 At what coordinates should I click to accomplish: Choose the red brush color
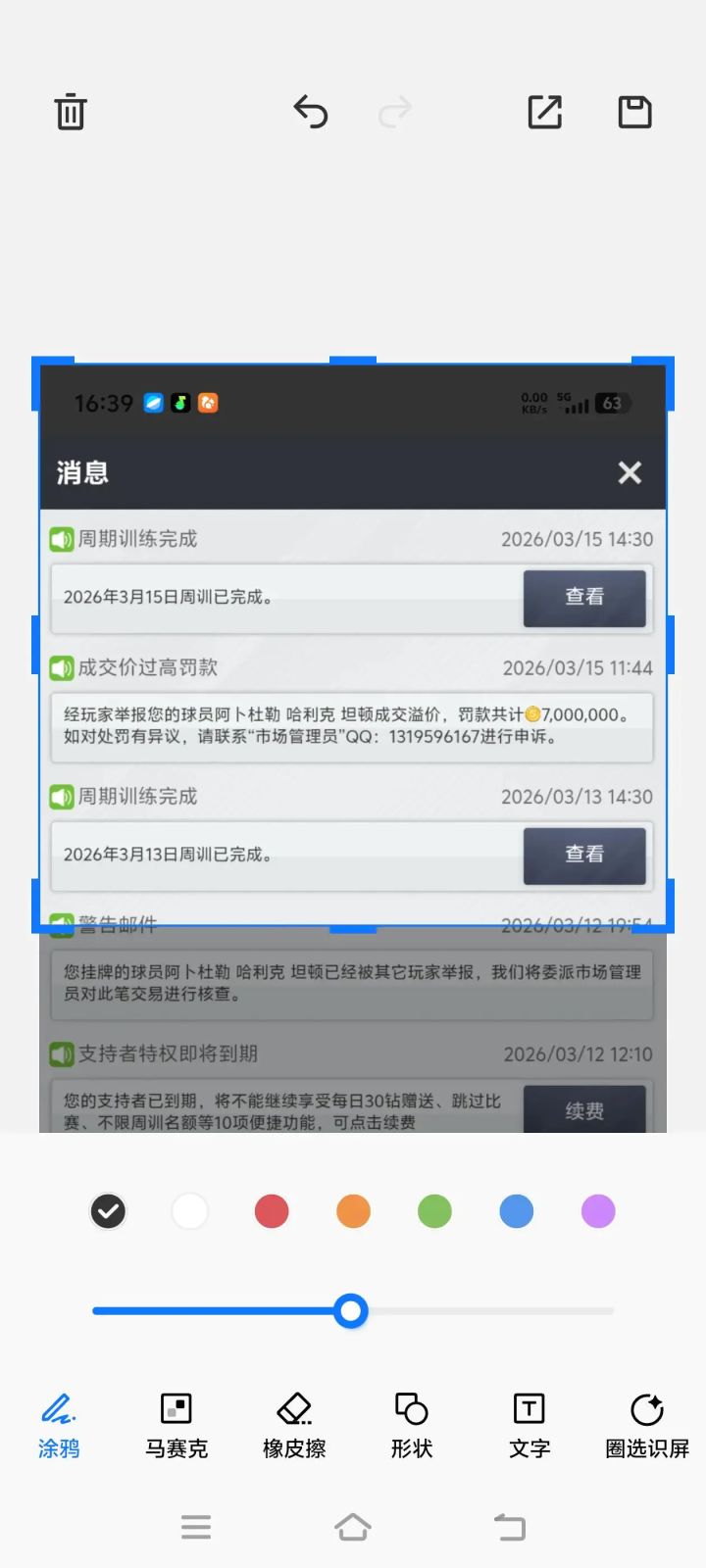[x=272, y=1211]
